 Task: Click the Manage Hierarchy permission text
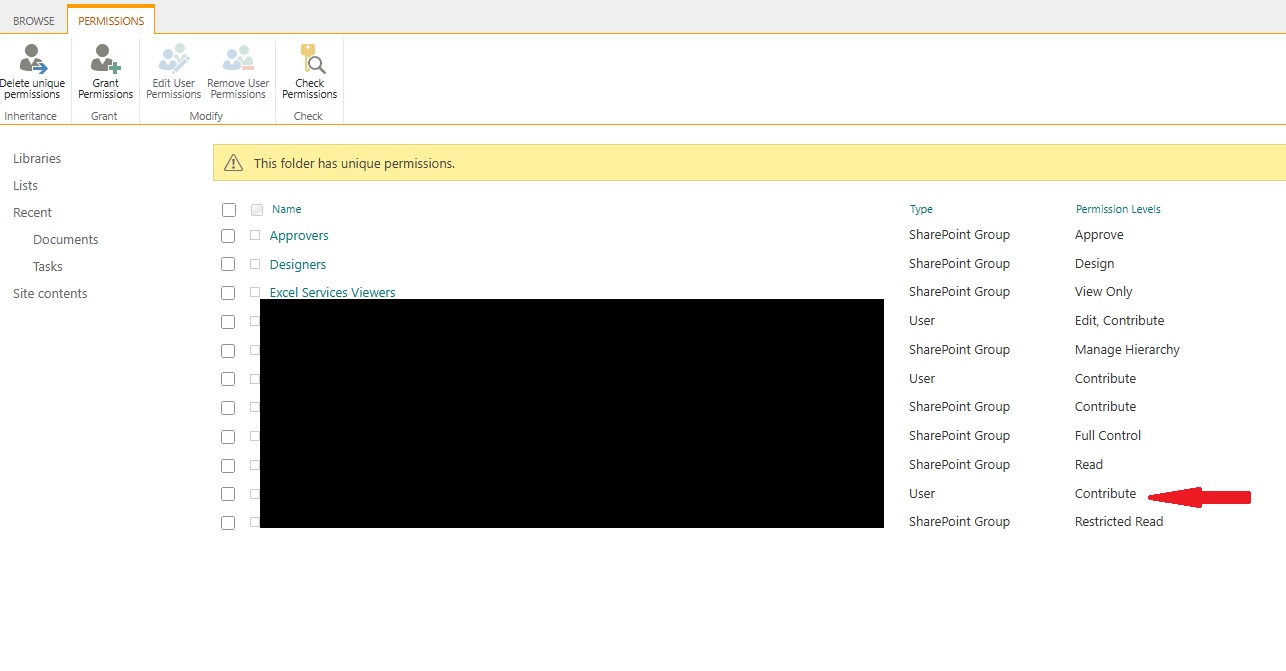pyautogui.click(x=1127, y=350)
